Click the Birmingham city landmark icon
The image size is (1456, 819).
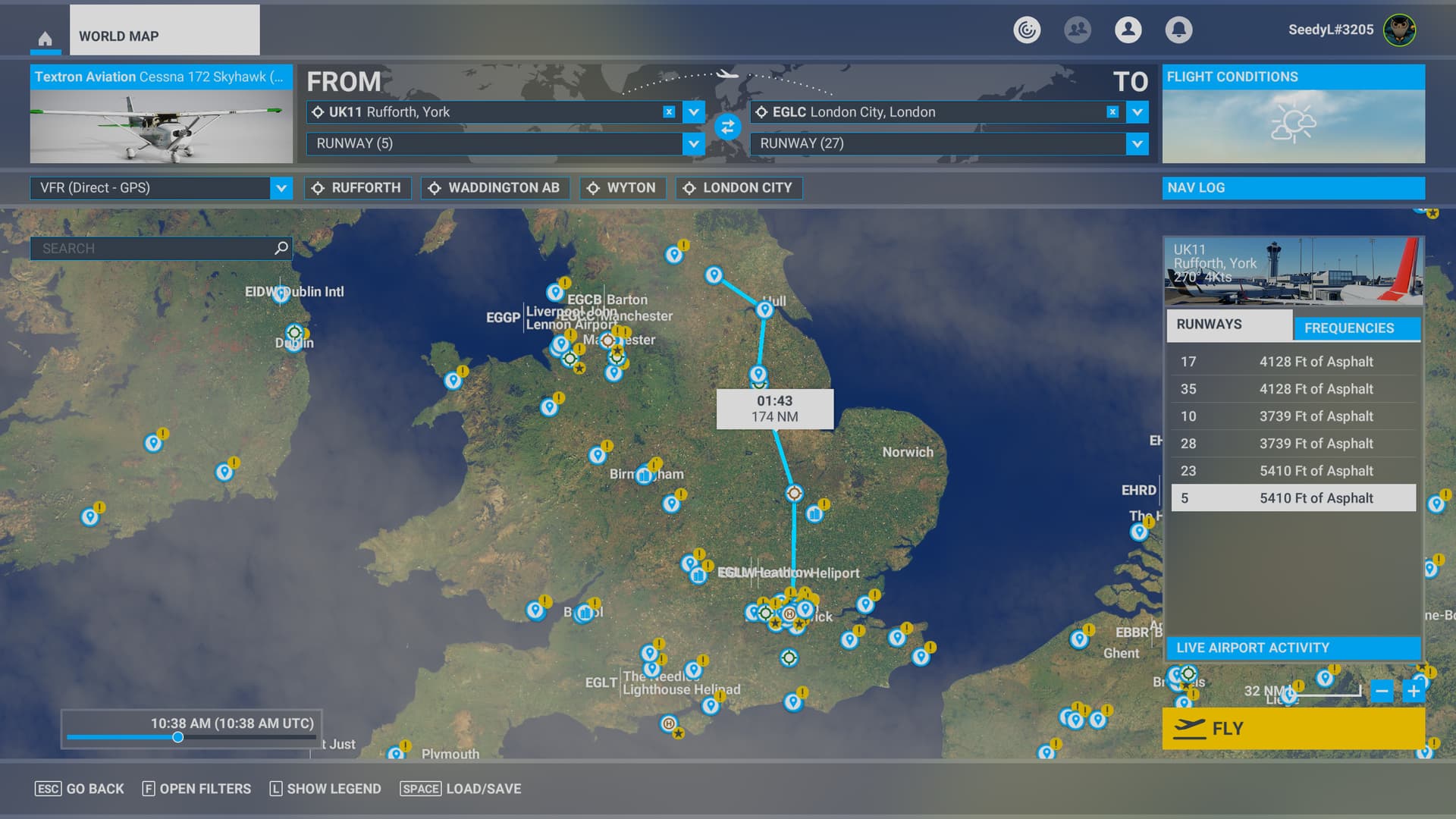click(645, 475)
